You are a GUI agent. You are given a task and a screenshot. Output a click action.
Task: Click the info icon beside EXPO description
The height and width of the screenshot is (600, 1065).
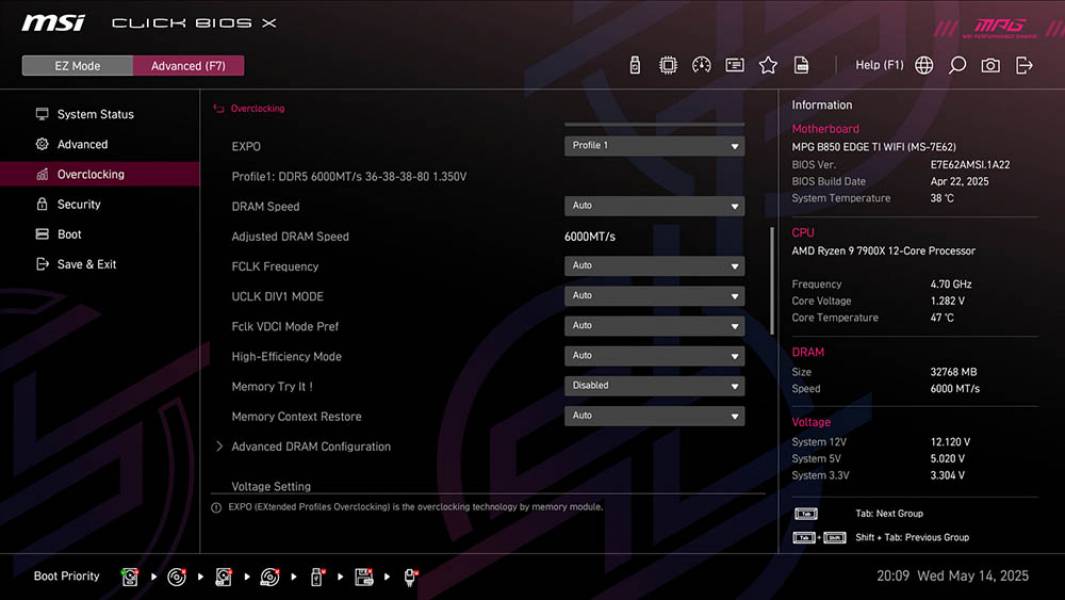(x=216, y=508)
